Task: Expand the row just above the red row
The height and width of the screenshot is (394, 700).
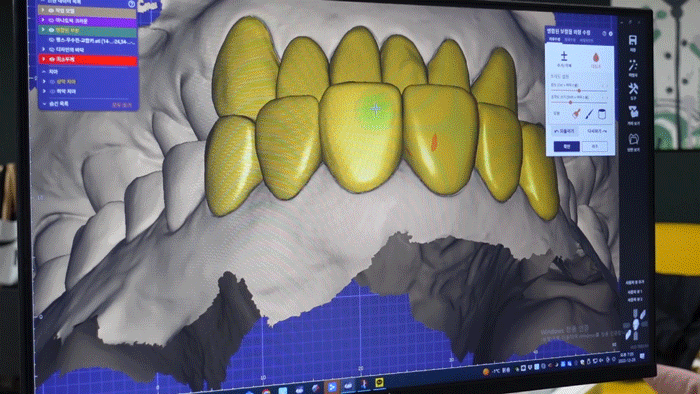Action: pos(44,49)
